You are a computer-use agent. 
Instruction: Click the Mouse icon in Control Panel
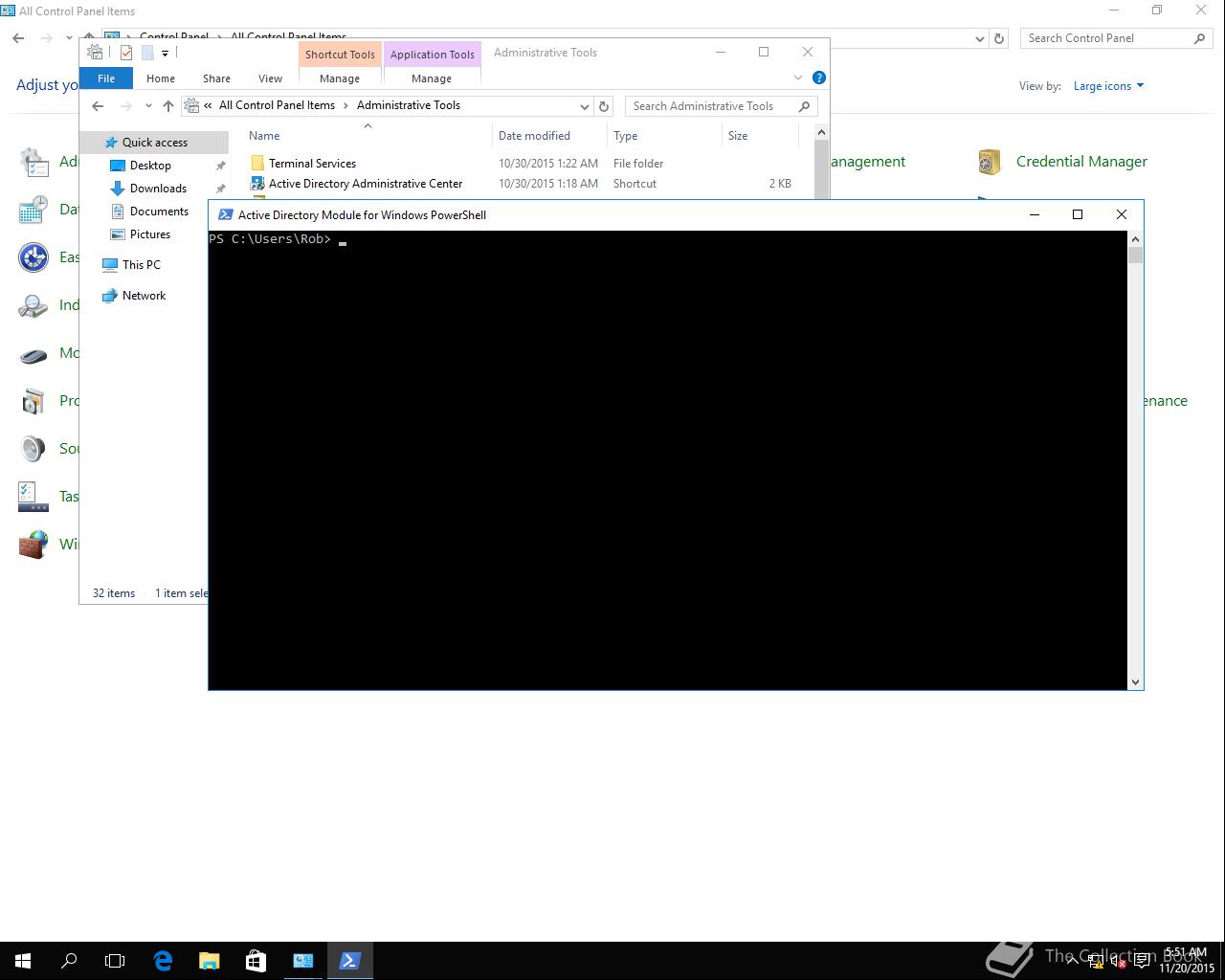point(33,355)
